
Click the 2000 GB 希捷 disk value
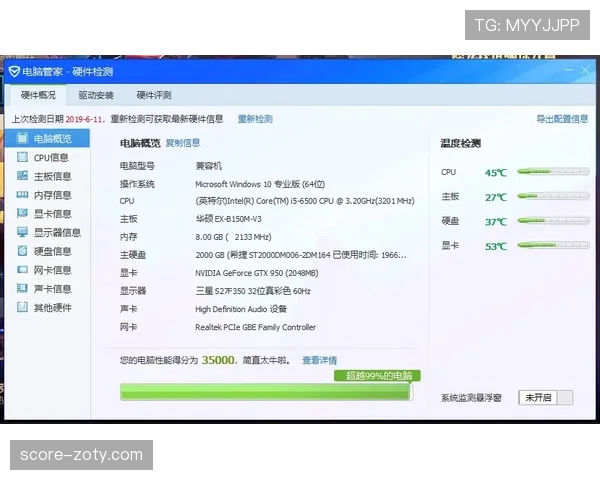click(301, 255)
